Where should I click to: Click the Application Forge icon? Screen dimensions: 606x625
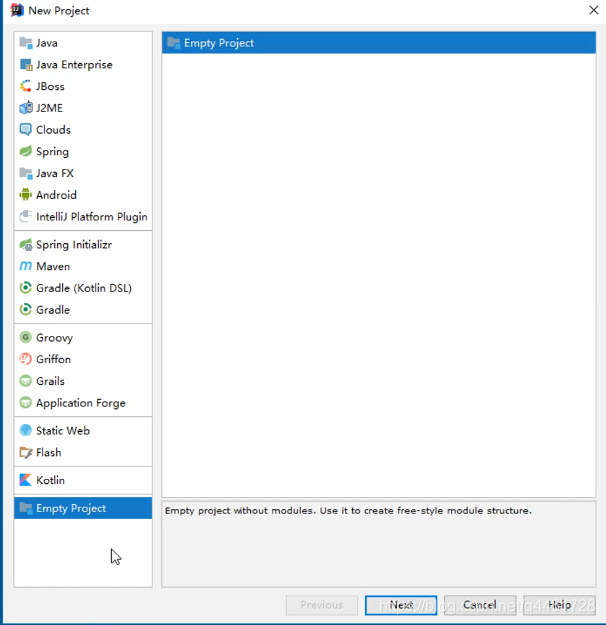click(26, 403)
